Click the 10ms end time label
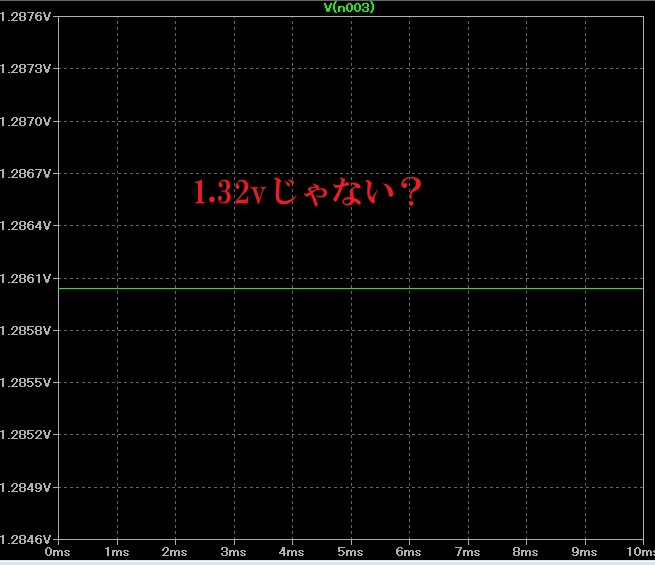The image size is (655, 565). pyautogui.click(x=636, y=552)
